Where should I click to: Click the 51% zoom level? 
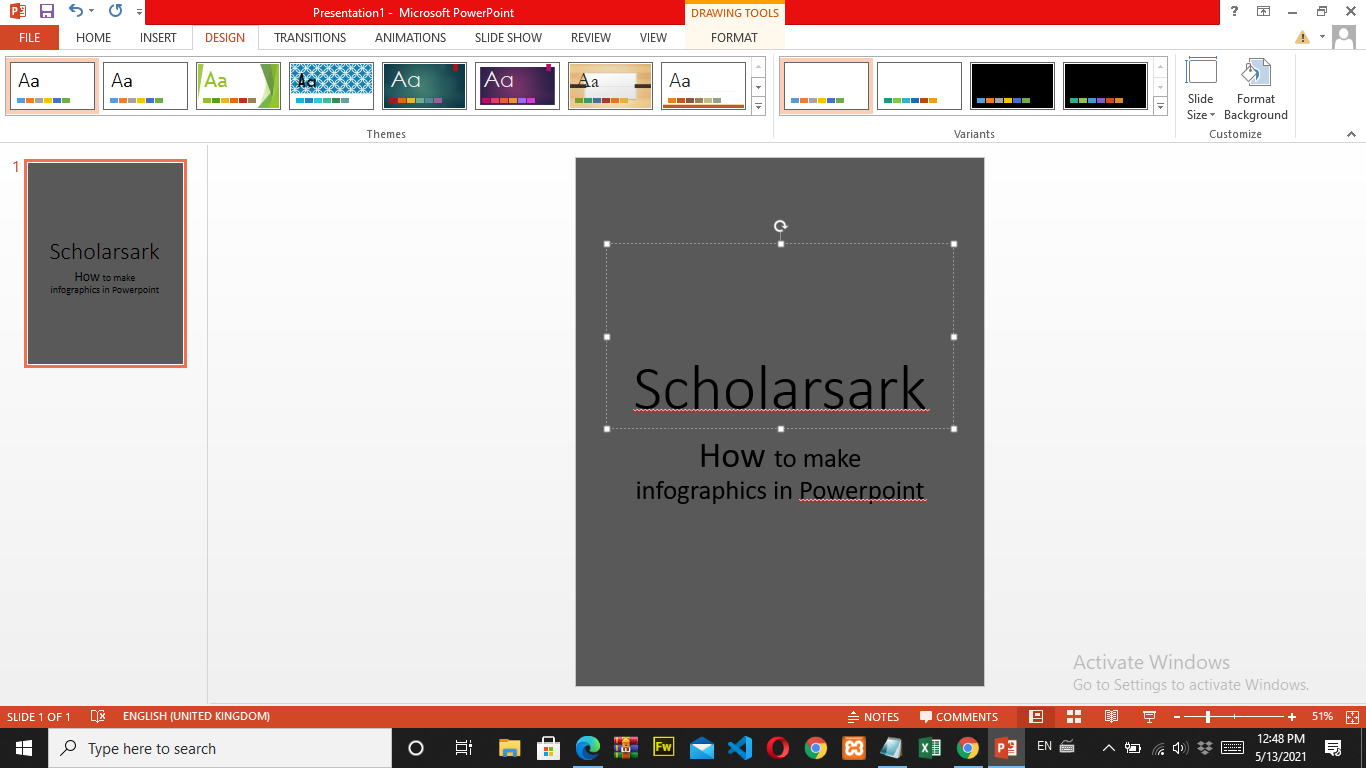tap(1322, 716)
